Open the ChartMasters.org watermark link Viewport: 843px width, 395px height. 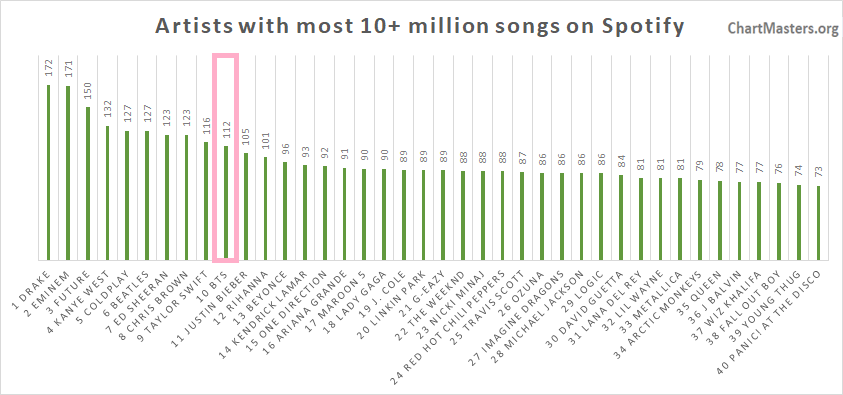[x=783, y=28]
